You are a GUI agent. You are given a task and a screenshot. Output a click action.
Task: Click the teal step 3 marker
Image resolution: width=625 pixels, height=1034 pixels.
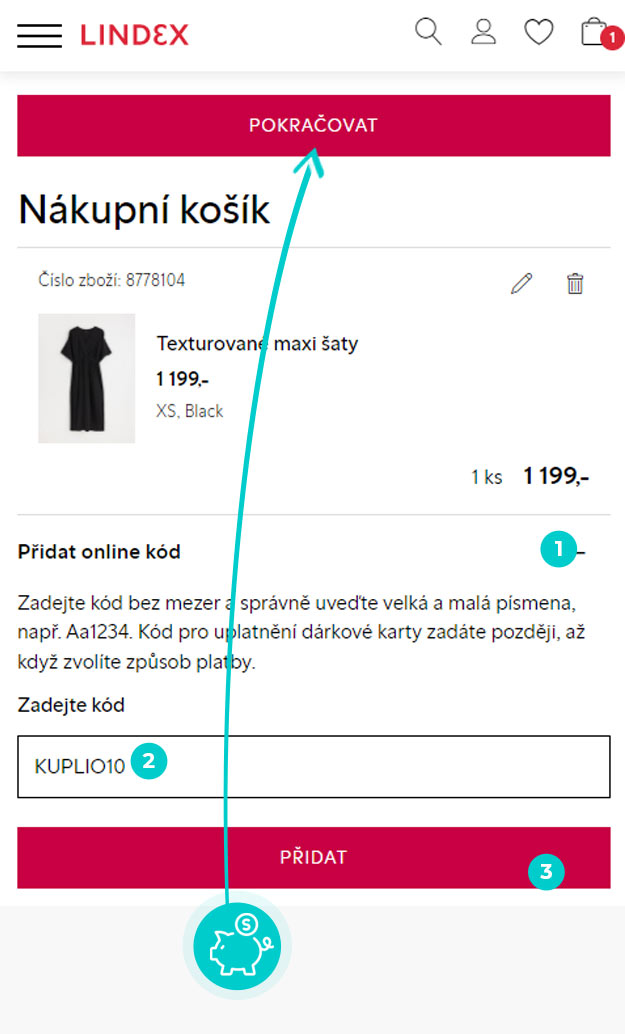tap(546, 871)
